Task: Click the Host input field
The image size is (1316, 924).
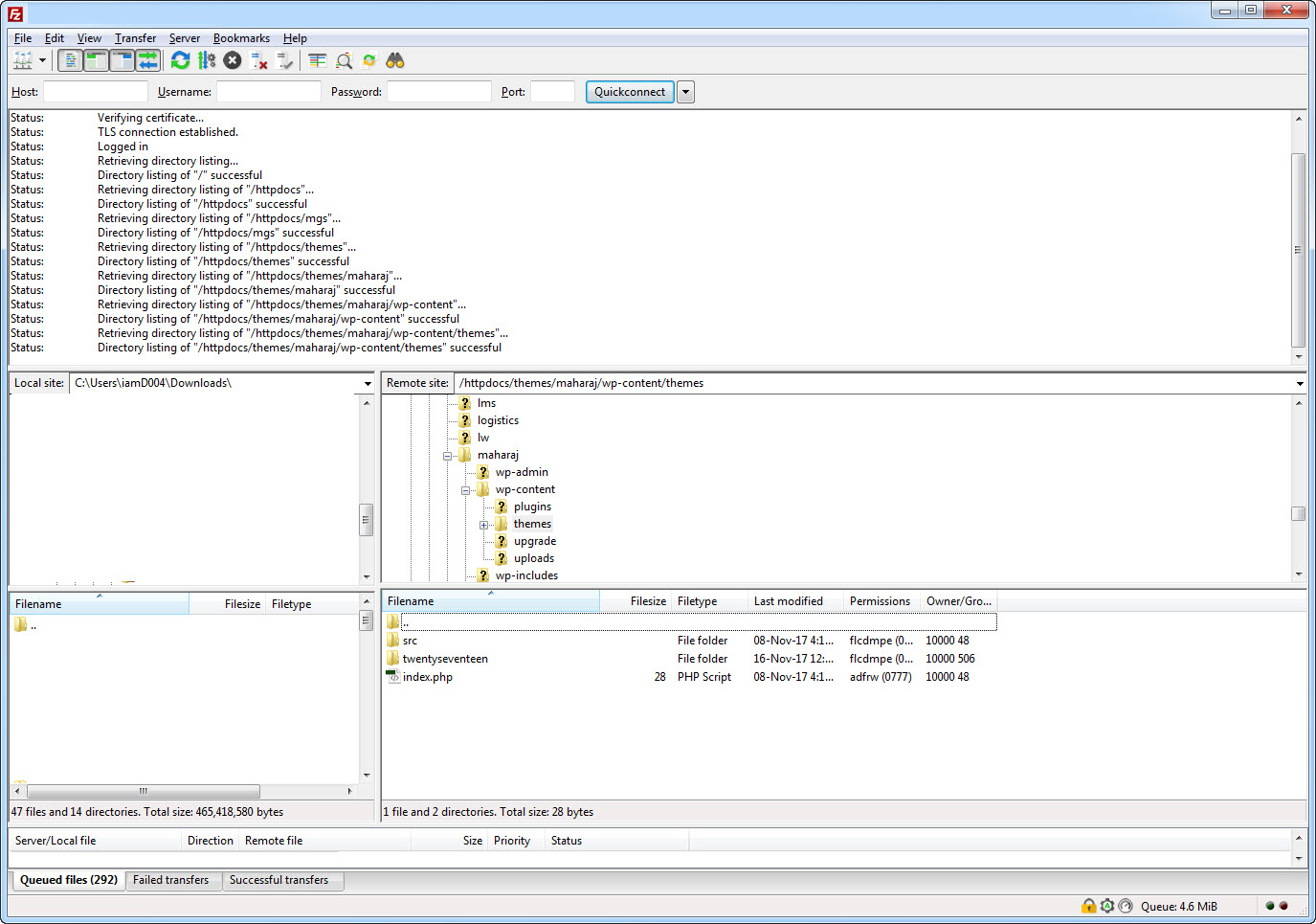Action: pyautogui.click(x=95, y=92)
